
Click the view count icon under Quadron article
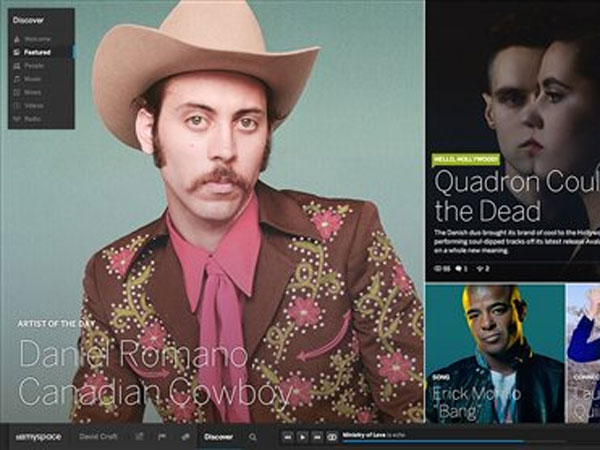tap(439, 269)
